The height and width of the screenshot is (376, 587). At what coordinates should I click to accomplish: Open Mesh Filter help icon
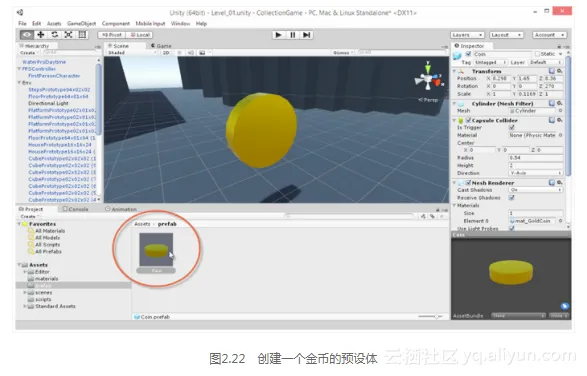coord(551,103)
